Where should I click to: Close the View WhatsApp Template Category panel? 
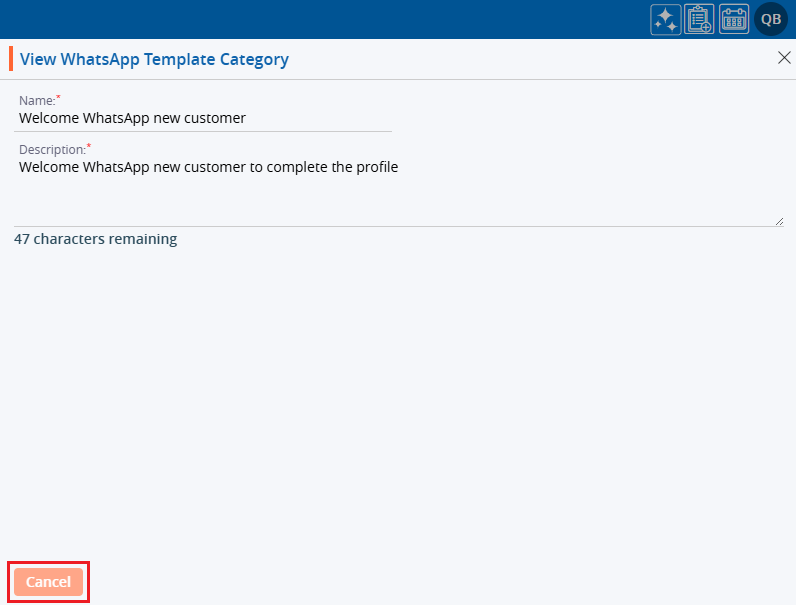click(x=784, y=58)
